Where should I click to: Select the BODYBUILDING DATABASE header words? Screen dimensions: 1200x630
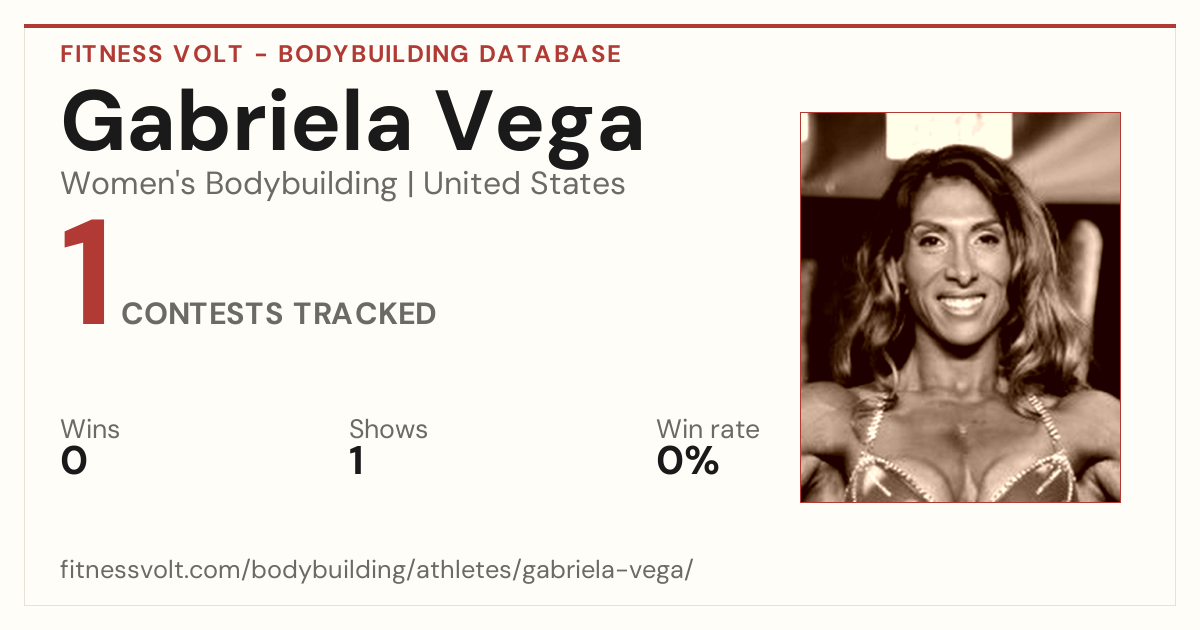click(450, 54)
